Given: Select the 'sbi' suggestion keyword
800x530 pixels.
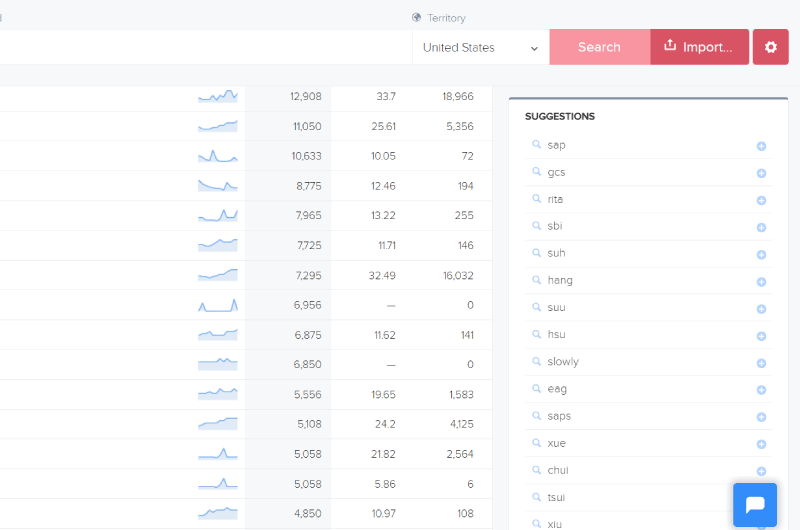Looking at the screenshot, I should pos(555,226).
